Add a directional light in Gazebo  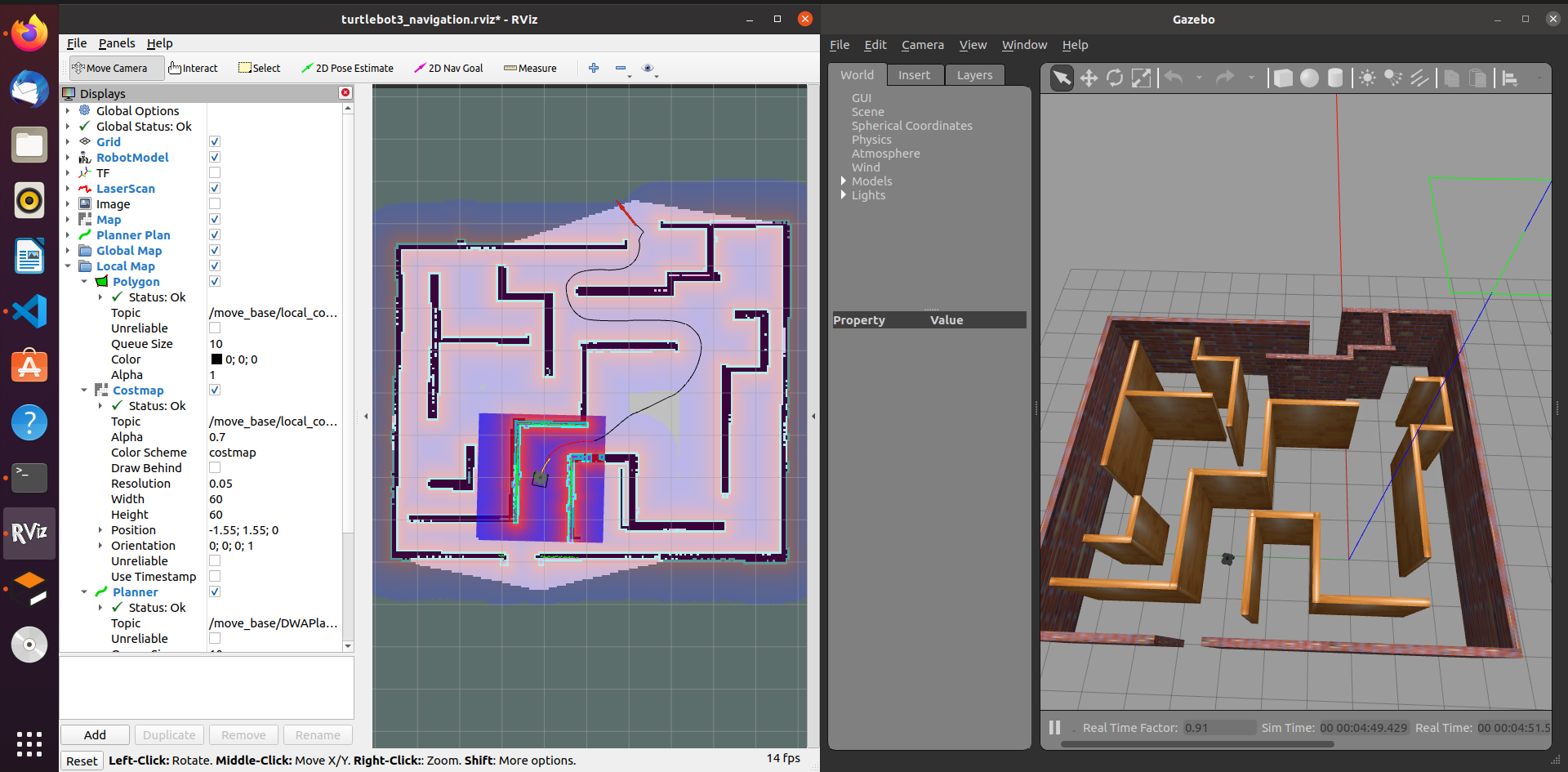1419,78
